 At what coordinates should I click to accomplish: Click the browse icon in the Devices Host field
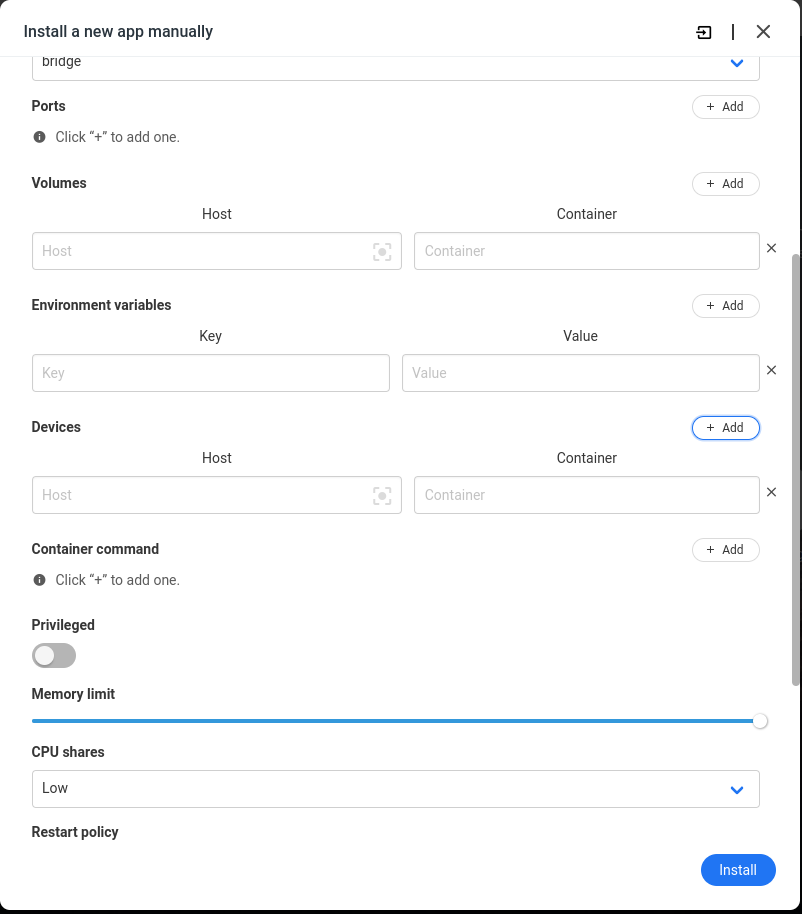(x=382, y=495)
